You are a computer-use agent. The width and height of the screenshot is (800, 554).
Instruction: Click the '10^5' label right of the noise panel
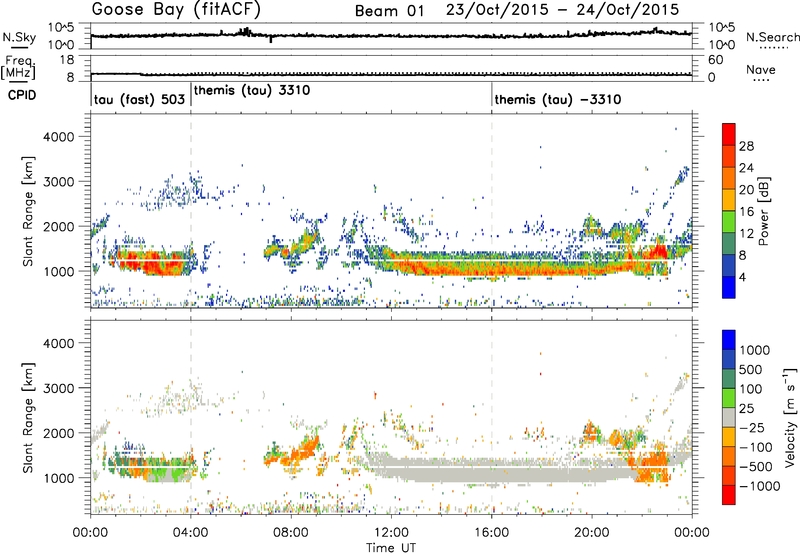(721, 28)
